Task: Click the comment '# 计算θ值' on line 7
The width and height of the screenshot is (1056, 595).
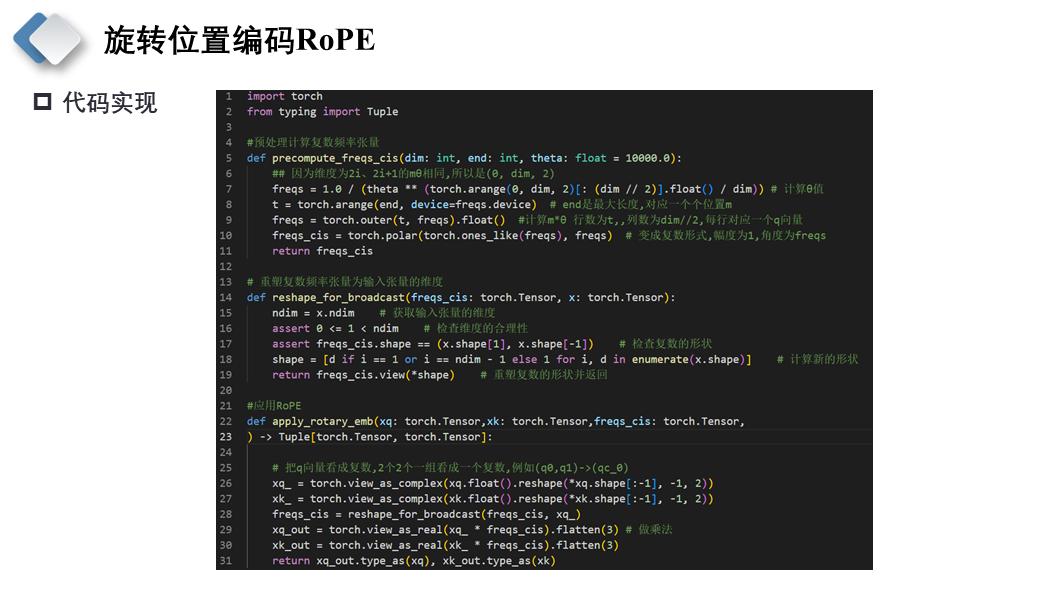Action: click(797, 189)
